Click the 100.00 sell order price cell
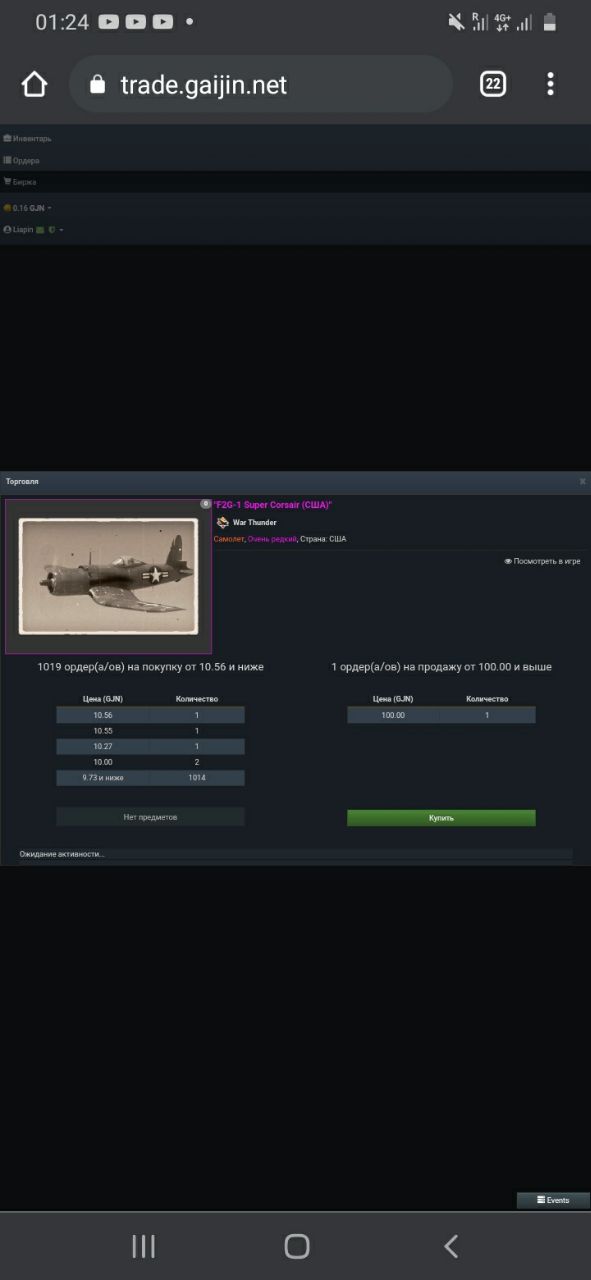This screenshot has height=1280, width=591. [393, 715]
